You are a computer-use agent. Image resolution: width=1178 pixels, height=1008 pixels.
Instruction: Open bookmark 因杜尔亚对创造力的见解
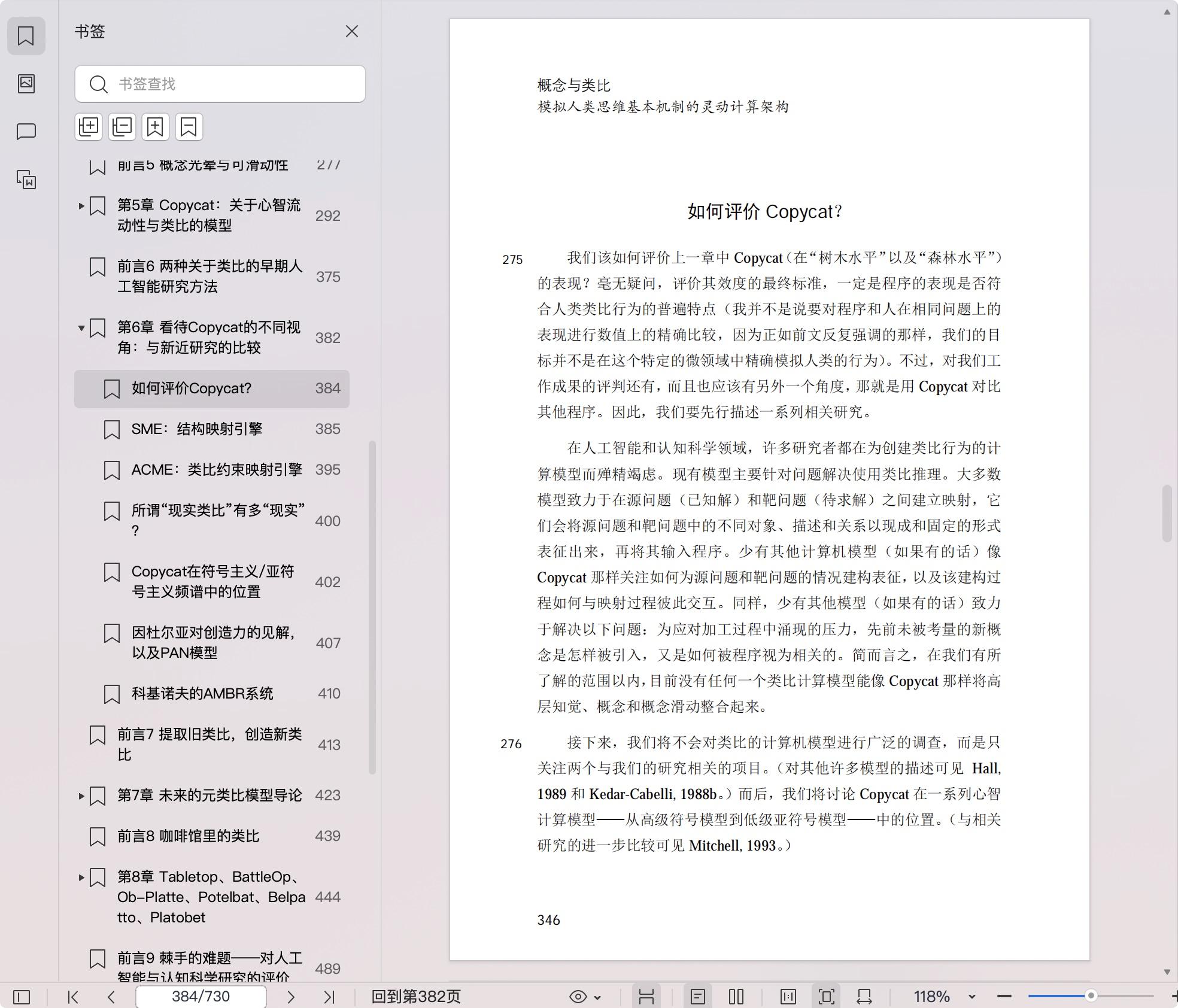pos(213,643)
